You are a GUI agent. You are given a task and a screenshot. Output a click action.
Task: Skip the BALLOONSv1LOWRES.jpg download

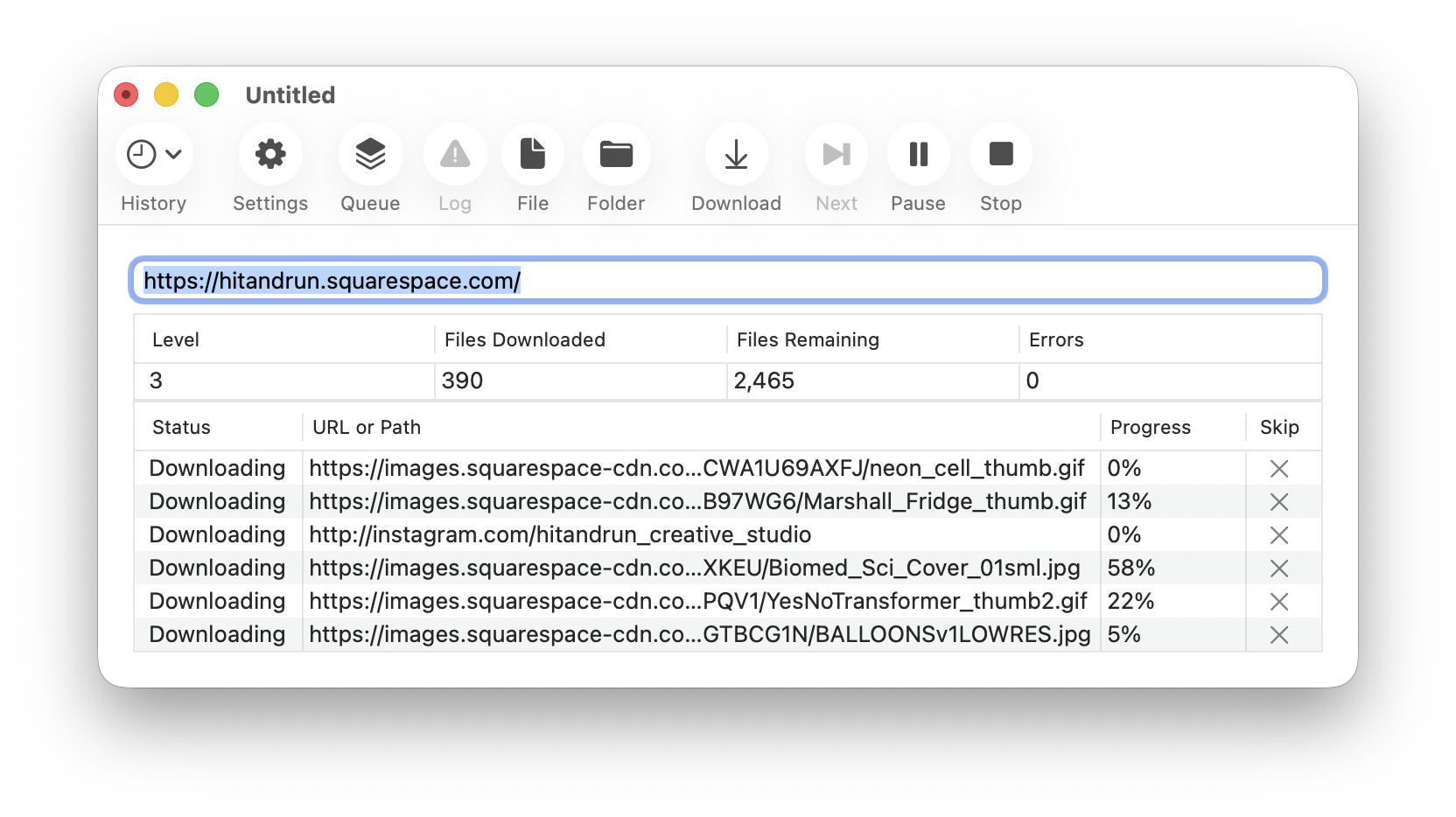[x=1278, y=635]
